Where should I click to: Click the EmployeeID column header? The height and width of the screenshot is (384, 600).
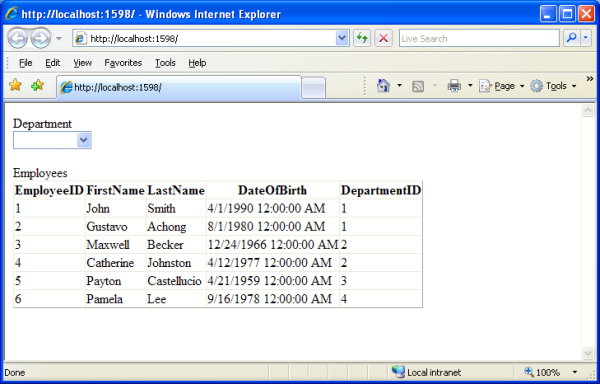(x=49, y=190)
